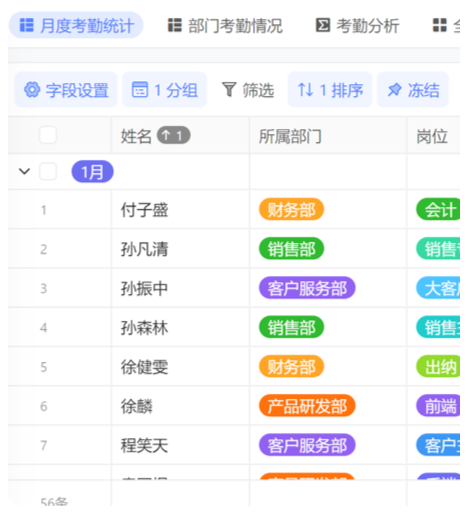The width and height of the screenshot is (468, 514).
Task: Click the 筛选 funnel icon
Action: [x=229, y=90]
